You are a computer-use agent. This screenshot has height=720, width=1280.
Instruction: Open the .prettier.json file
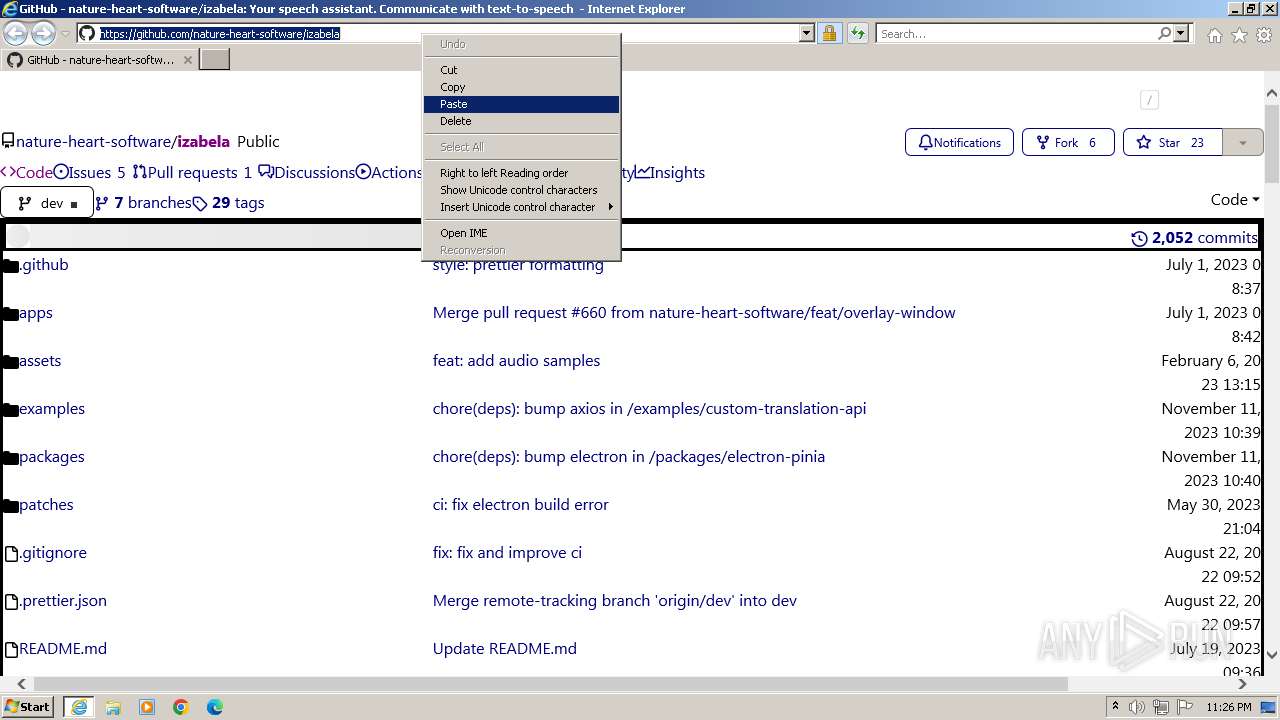click(63, 600)
